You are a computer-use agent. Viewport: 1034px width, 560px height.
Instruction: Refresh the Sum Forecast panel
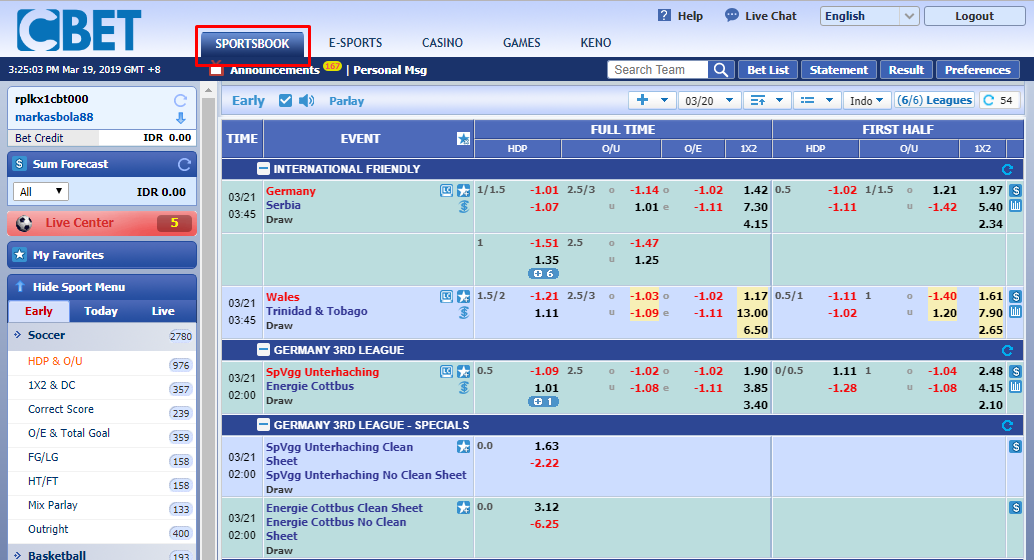[184, 164]
